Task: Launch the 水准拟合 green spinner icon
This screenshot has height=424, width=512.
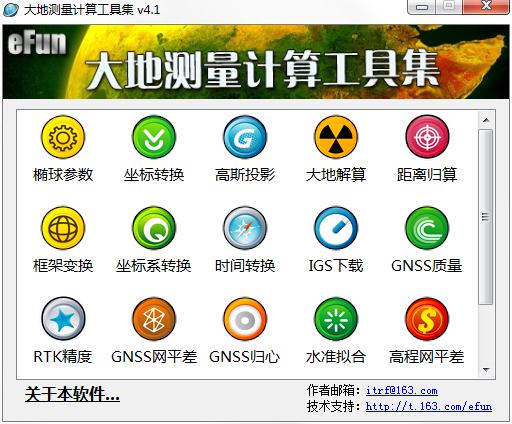Action: 336,319
